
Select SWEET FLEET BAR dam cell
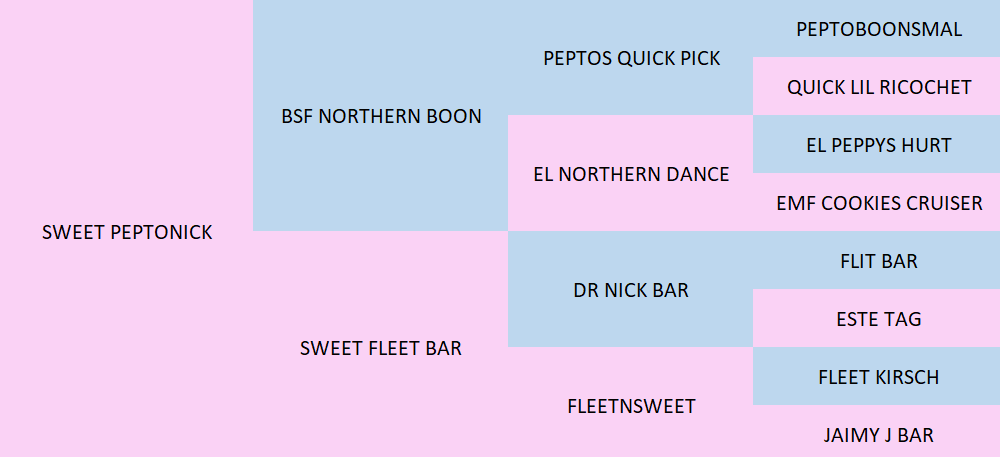coord(381,344)
